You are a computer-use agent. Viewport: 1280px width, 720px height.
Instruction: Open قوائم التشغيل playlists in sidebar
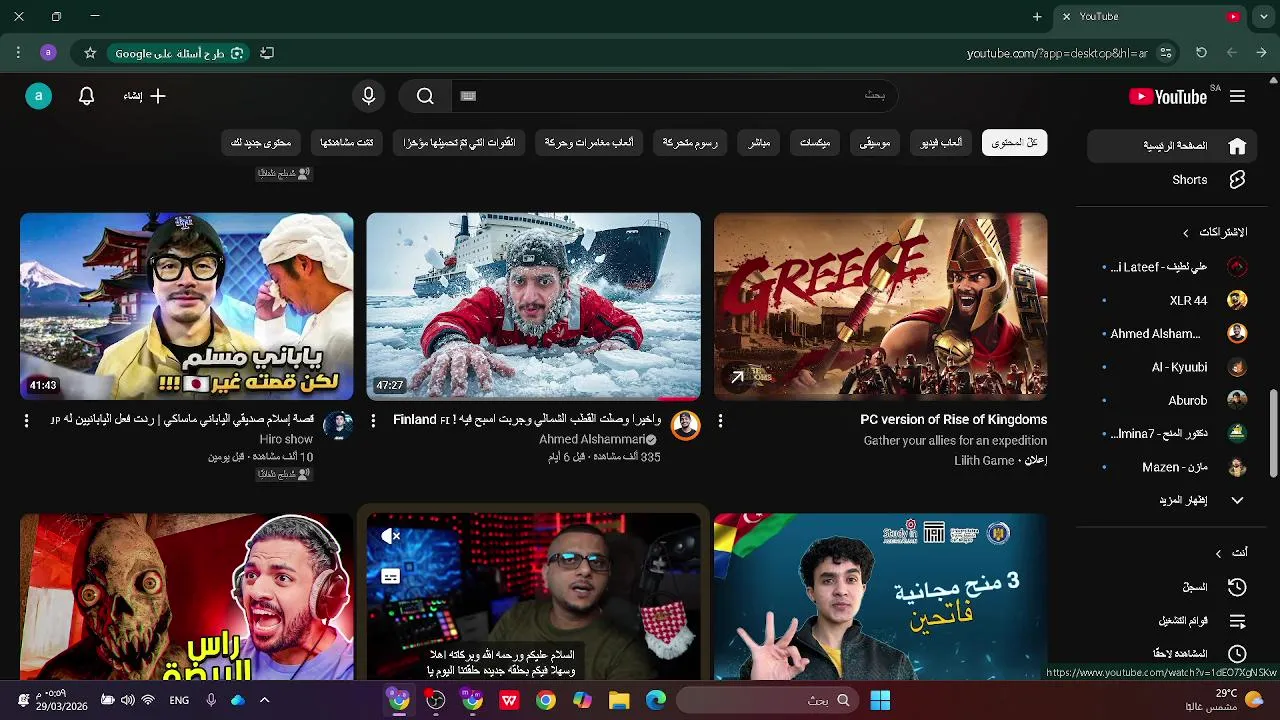[1172, 621]
